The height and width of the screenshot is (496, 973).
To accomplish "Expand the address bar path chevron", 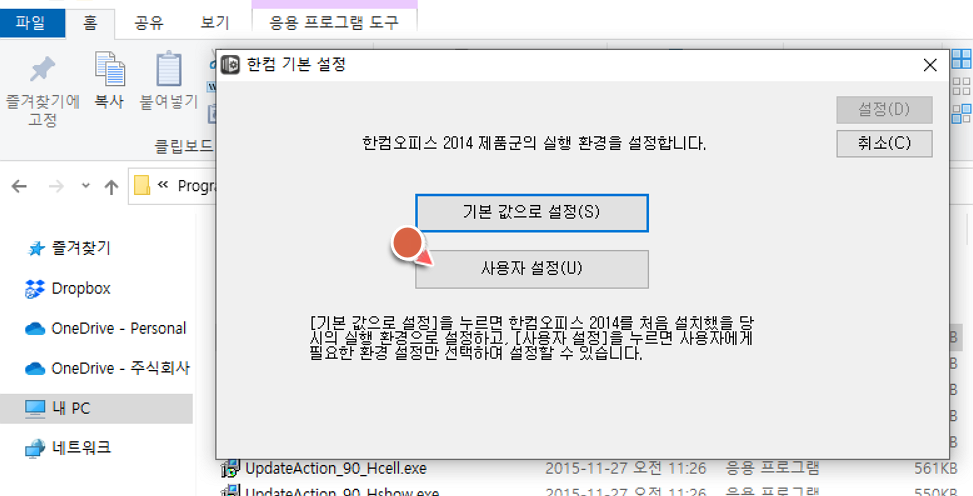I will (164, 185).
